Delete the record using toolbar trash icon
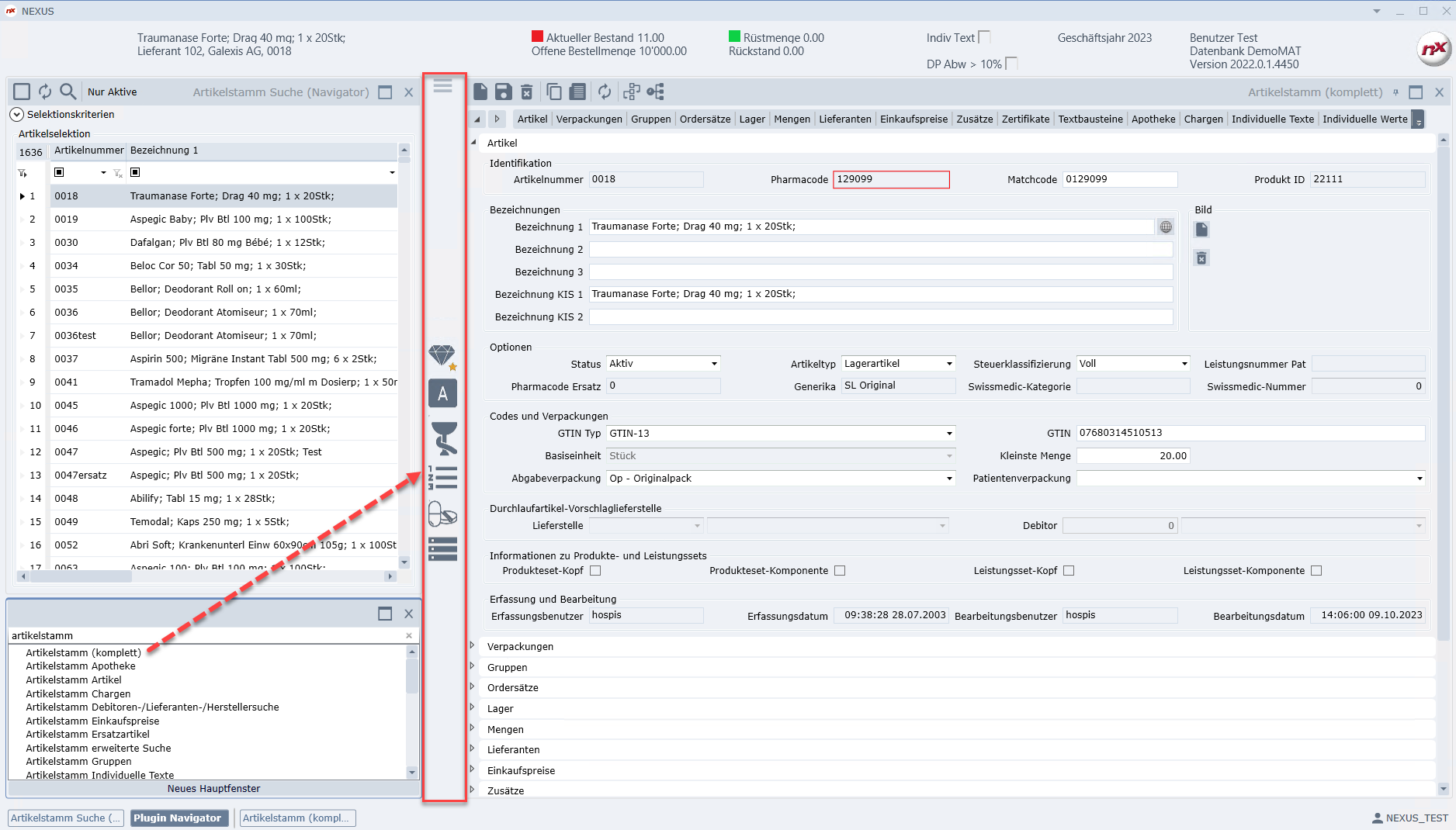 click(x=526, y=92)
